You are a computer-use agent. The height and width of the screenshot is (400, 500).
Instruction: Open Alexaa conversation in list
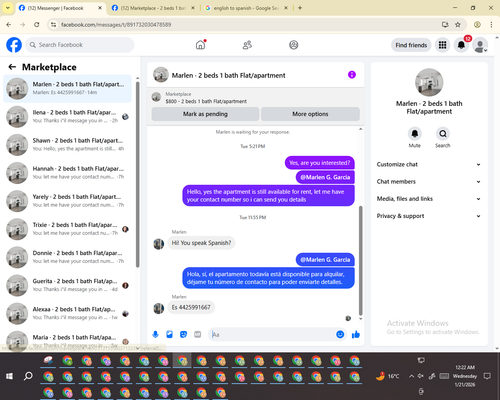(x=67, y=314)
